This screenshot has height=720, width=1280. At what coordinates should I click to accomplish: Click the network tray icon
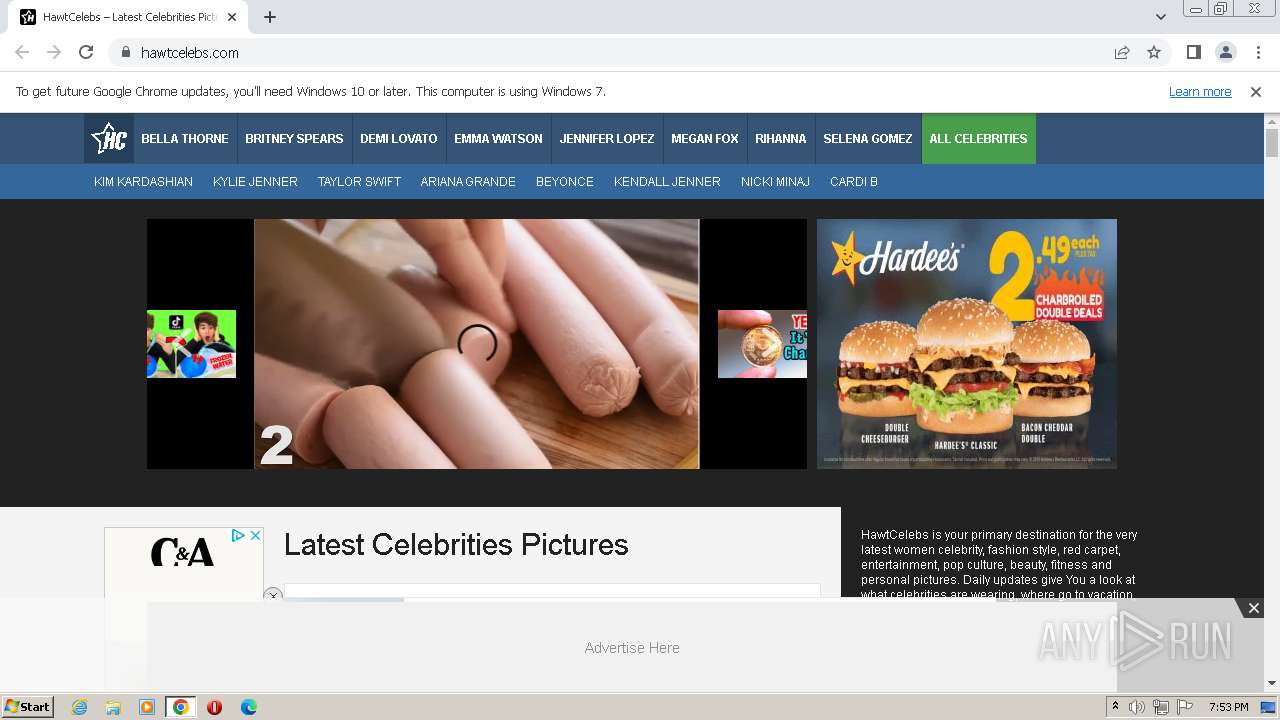[1161, 707]
